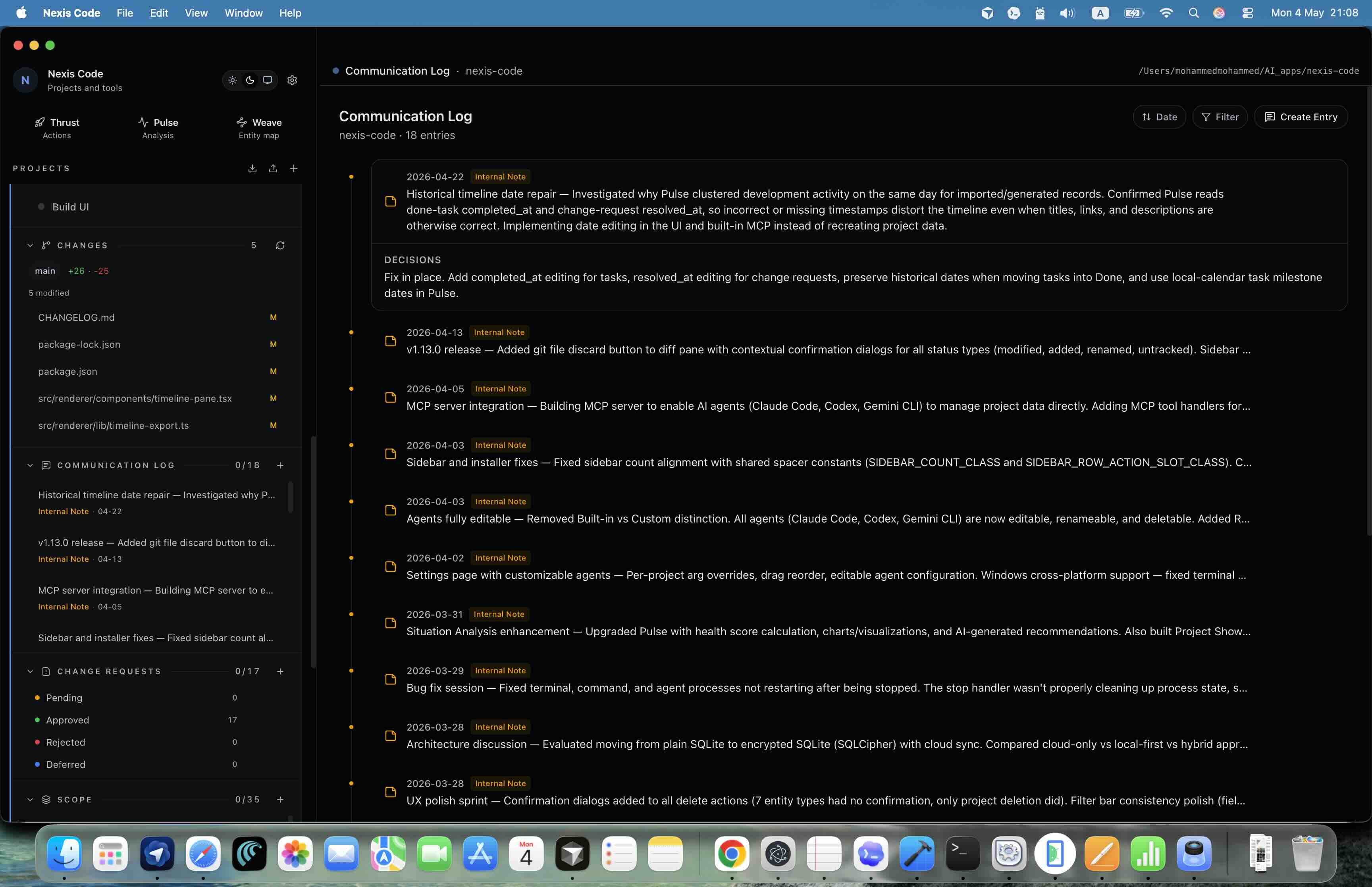The image size is (1372, 887).
Task: Collapse the Change Requests section chevron
Action: (30, 671)
